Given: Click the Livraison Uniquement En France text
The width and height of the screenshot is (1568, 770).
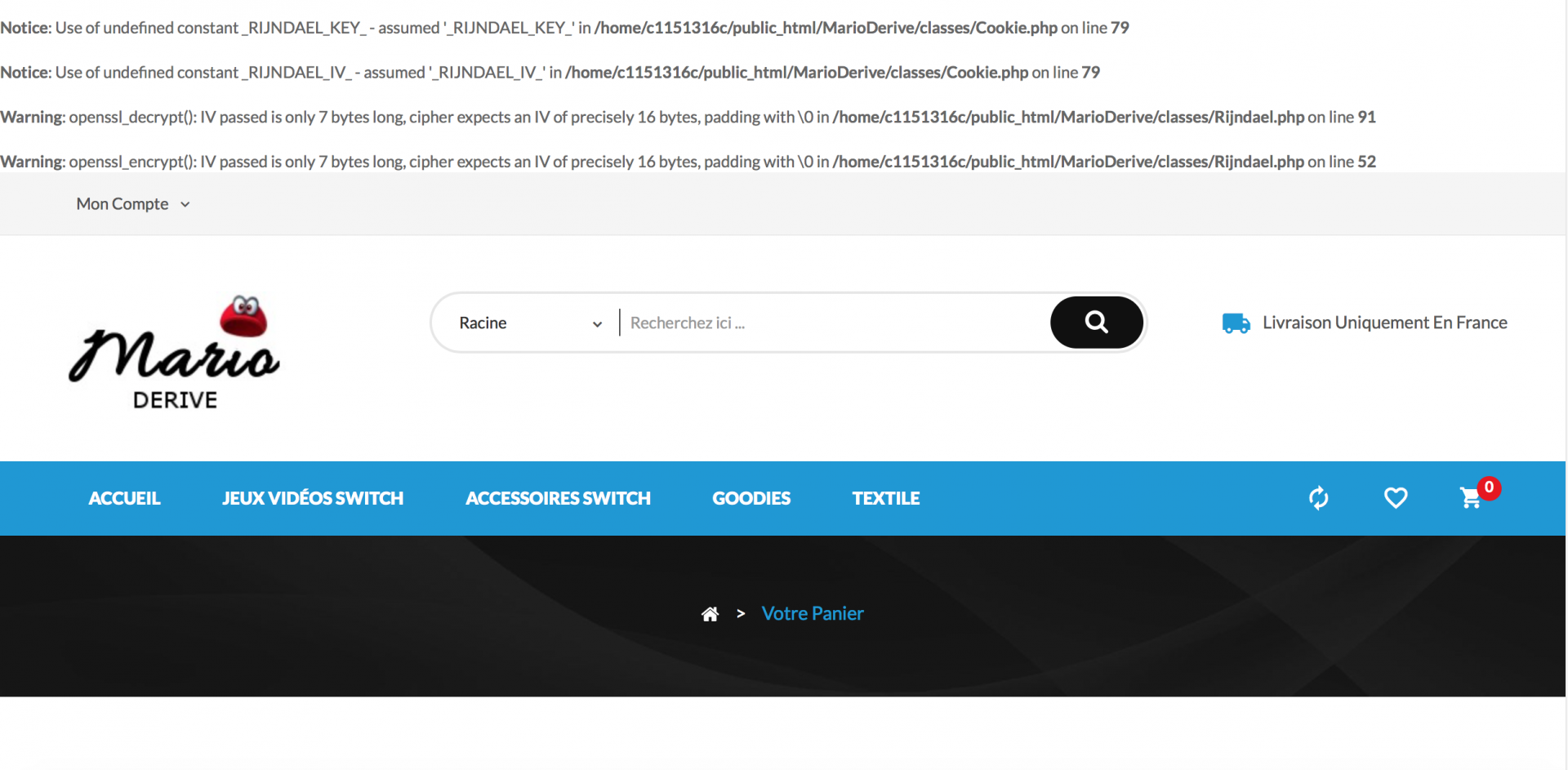Looking at the screenshot, I should (x=1385, y=323).
